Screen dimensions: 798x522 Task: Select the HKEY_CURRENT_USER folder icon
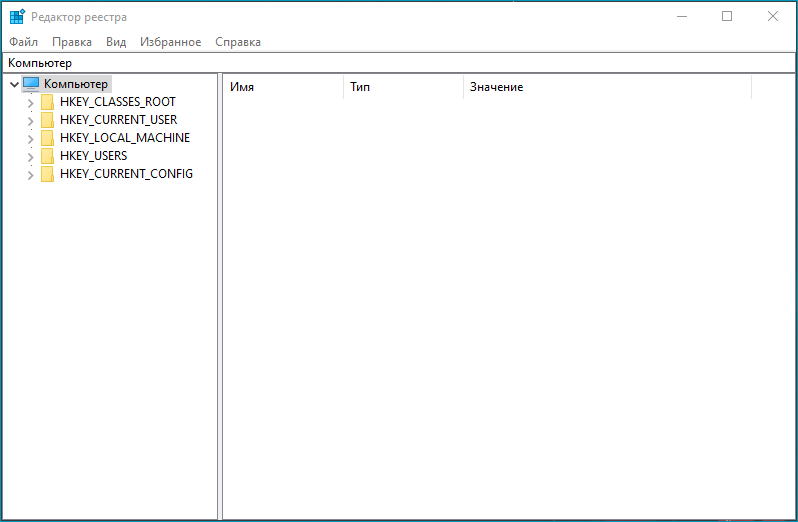point(48,120)
